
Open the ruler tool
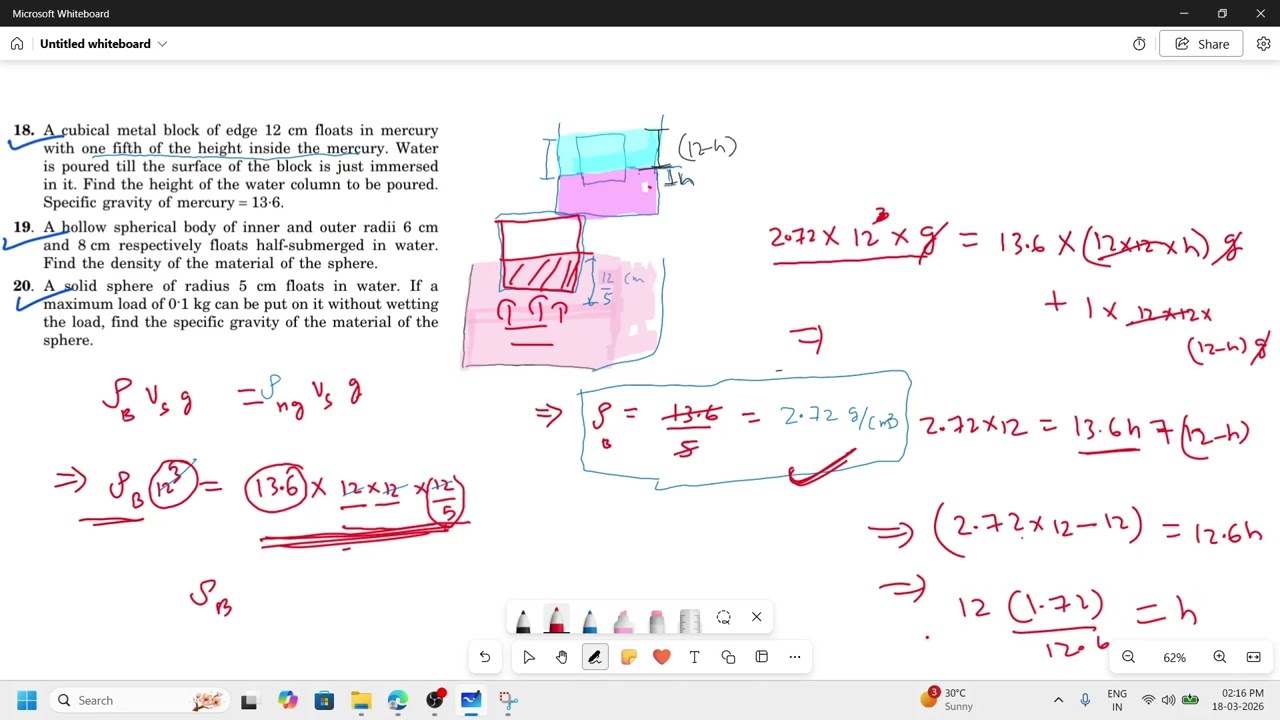[690, 620]
